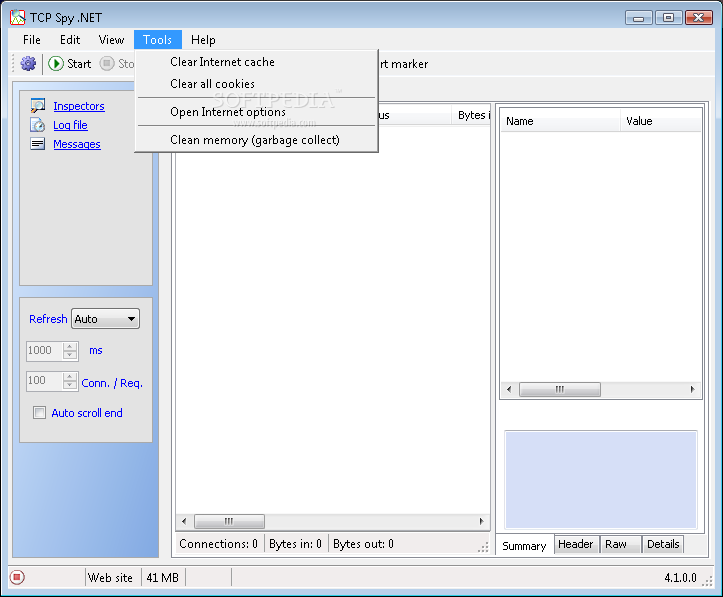Click the connection list scroll right arrow

coord(481,521)
